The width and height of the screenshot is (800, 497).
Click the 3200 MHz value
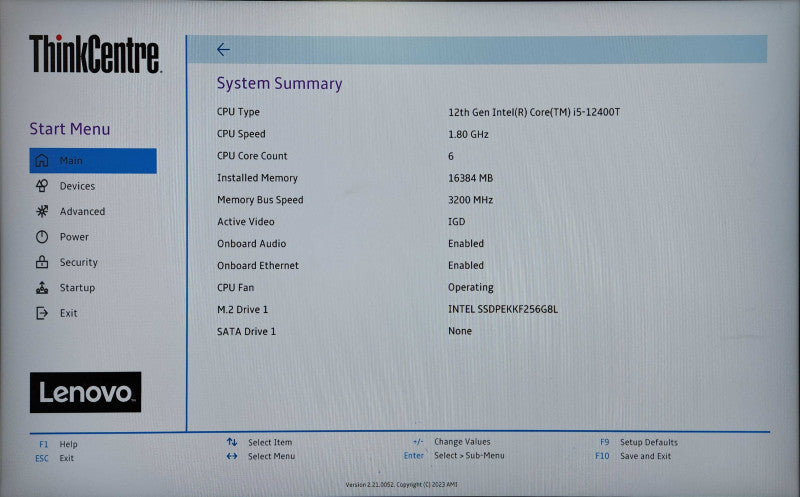pos(470,200)
